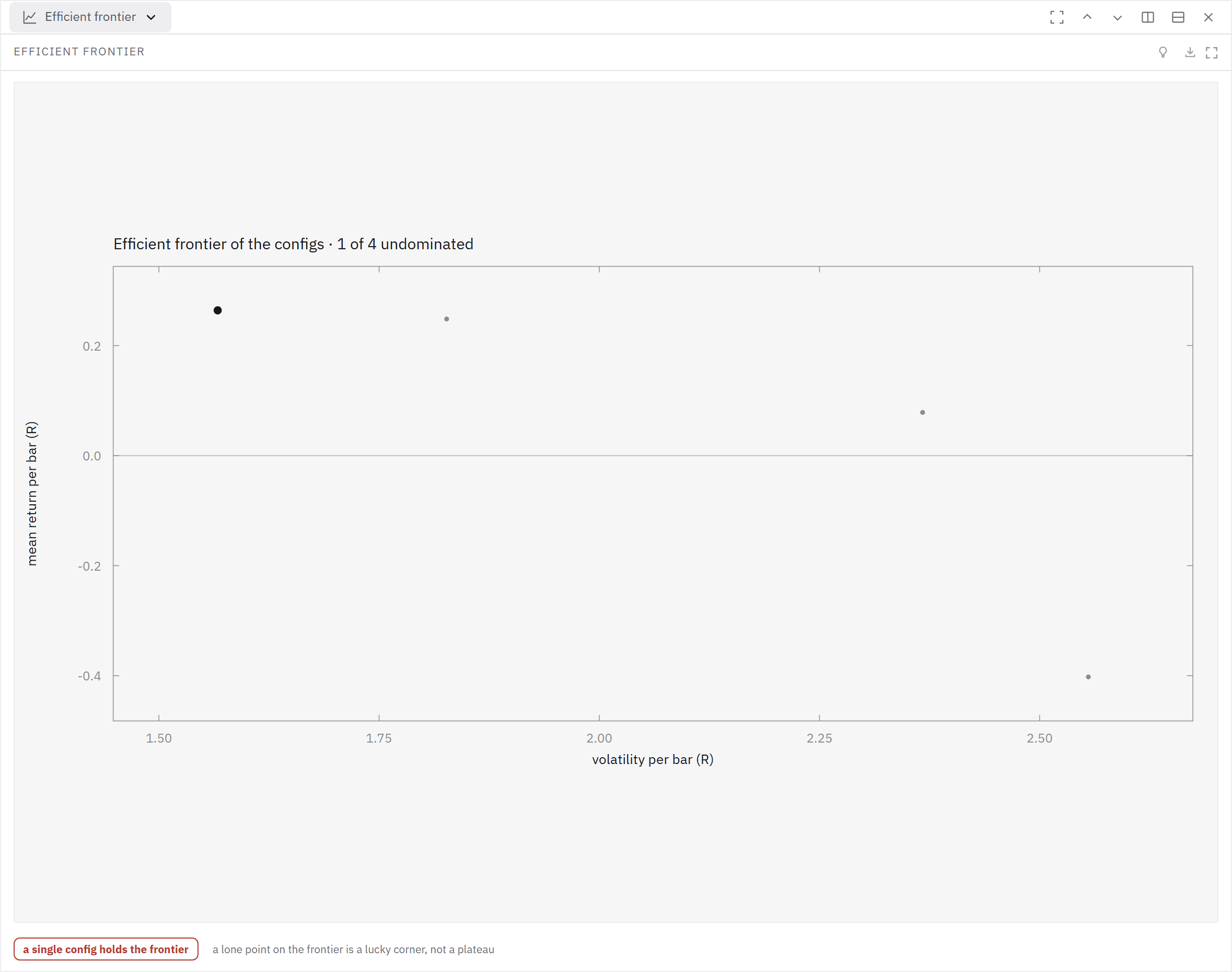Image resolution: width=1232 pixels, height=972 pixels.
Task: Click the y-axis tick label 0.2
Action: click(91, 346)
